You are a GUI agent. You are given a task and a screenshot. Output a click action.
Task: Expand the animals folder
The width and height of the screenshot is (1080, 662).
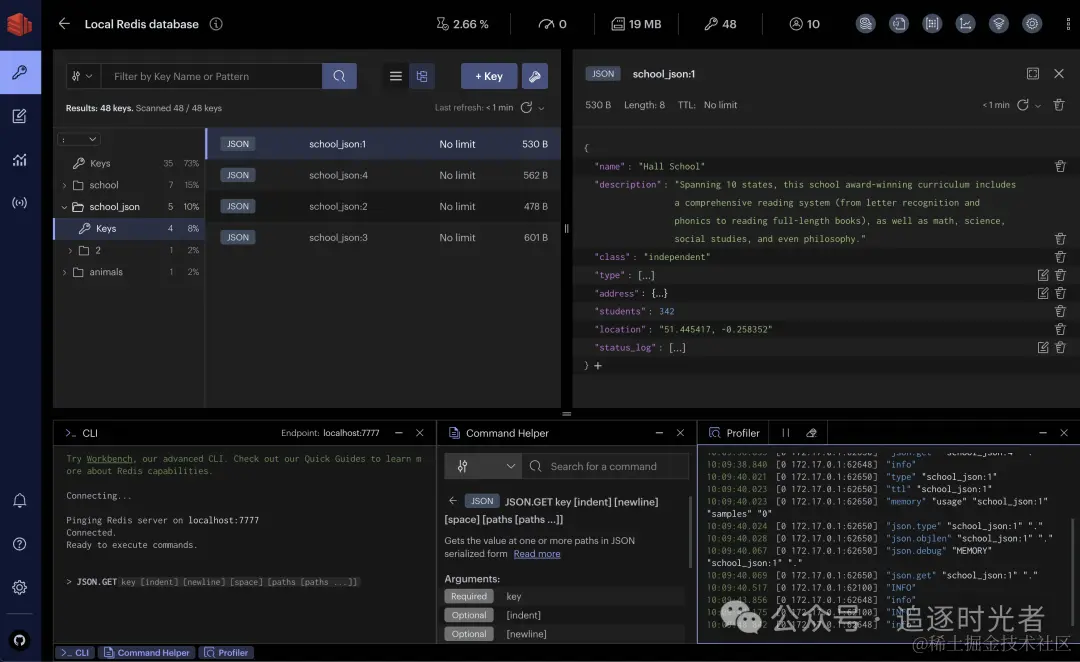click(64, 272)
